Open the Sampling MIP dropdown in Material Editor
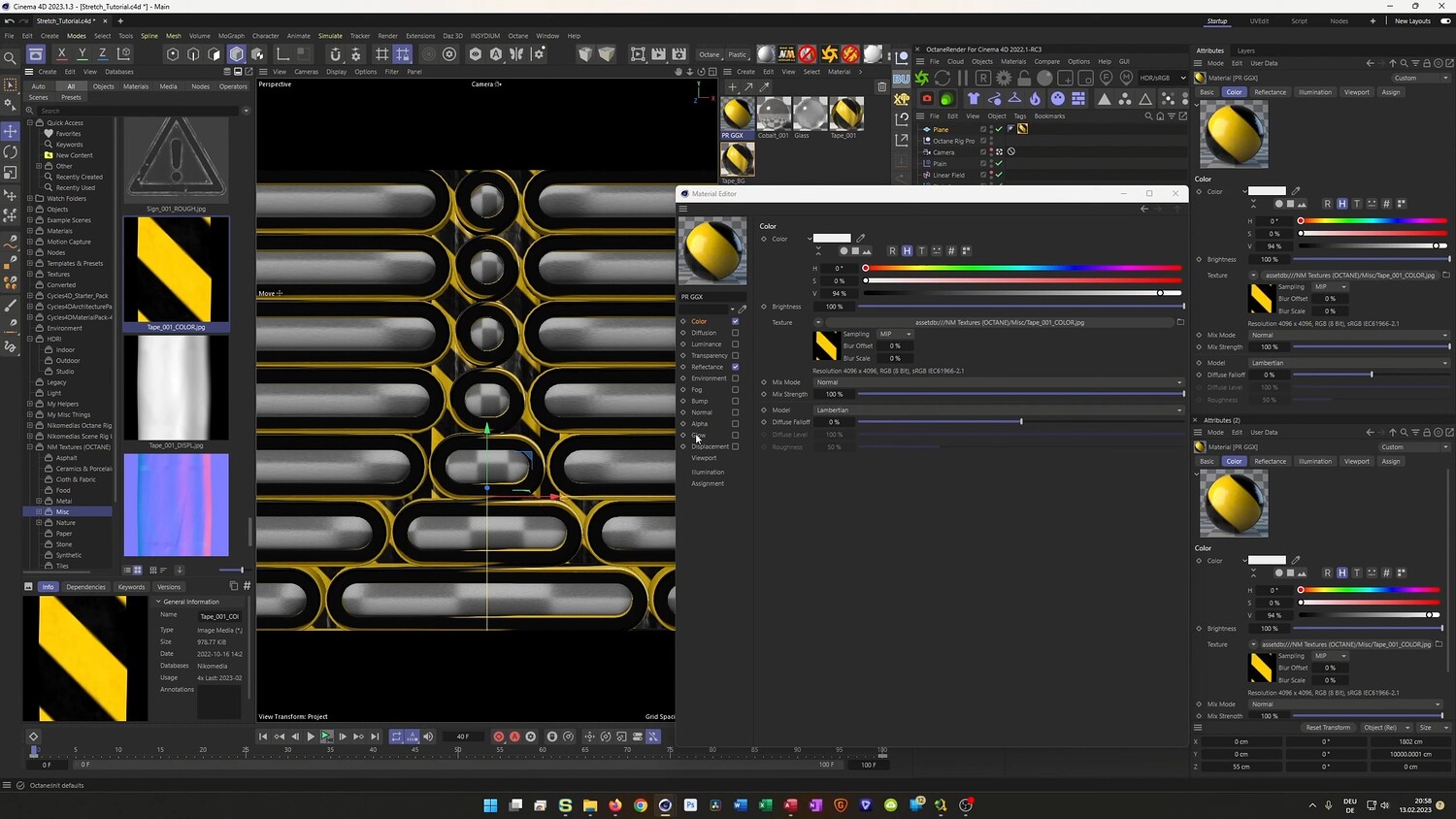 pyautogui.click(x=895, y=334)
